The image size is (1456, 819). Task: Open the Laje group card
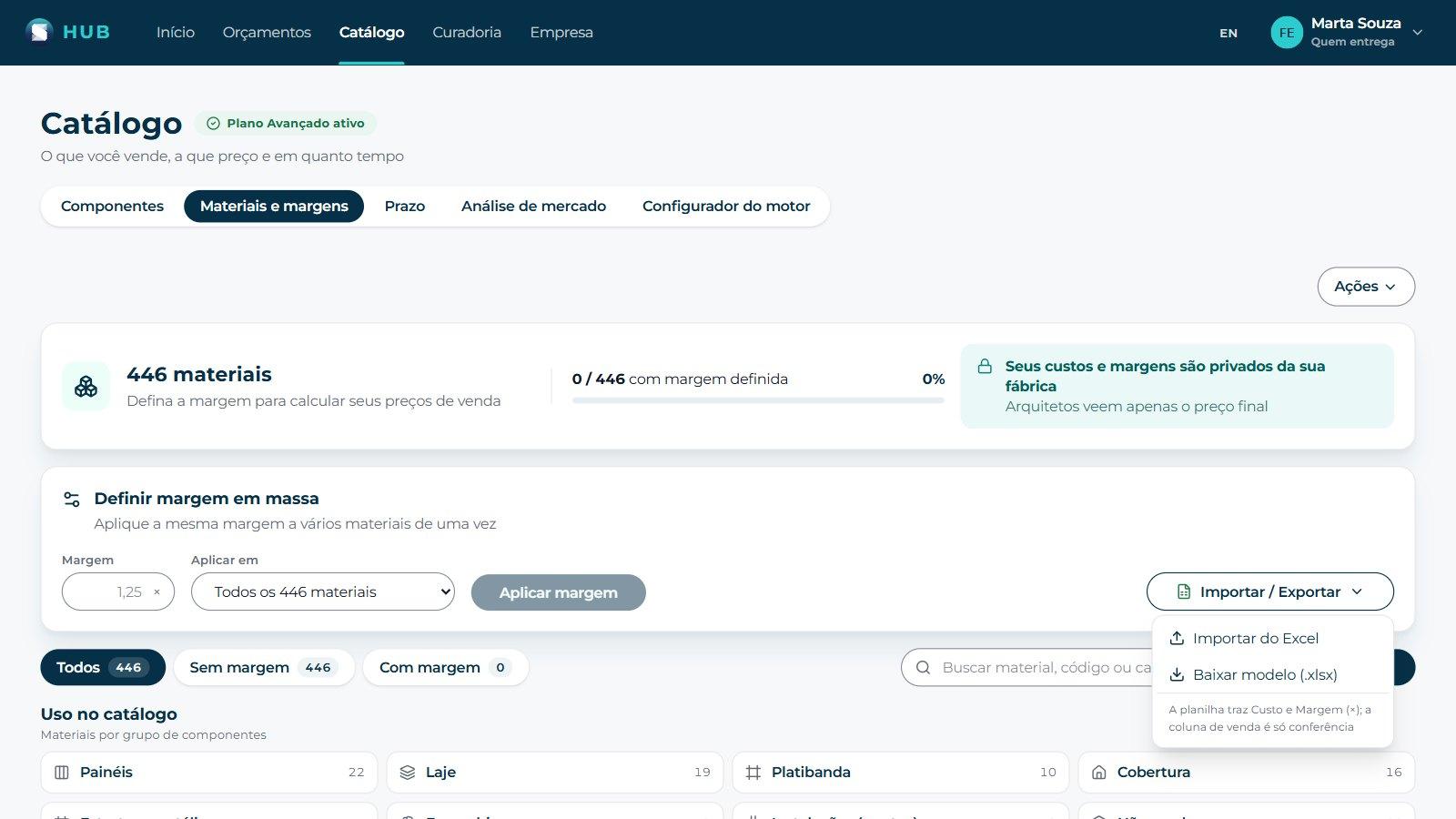coord(555,773)
